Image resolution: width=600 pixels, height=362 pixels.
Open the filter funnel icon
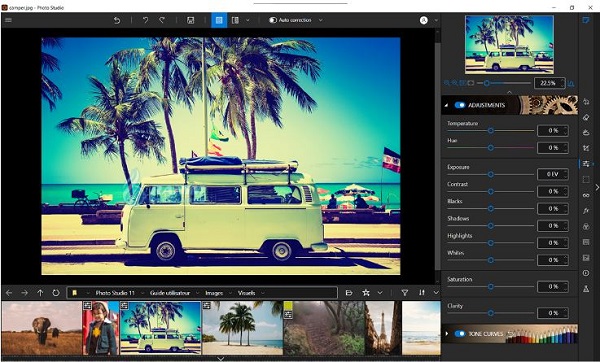(x=404, y=293)
